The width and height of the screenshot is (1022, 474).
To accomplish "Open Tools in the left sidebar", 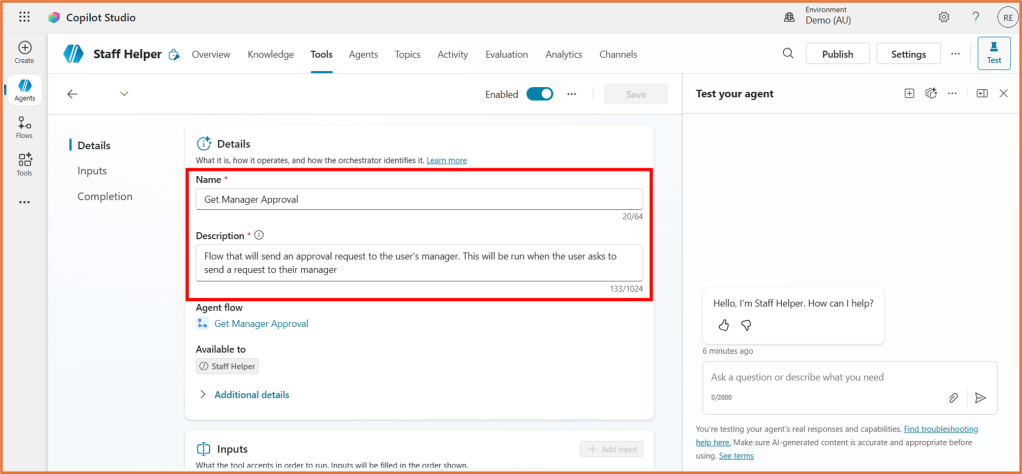I will pyautogui.click(x=24, y=164).
